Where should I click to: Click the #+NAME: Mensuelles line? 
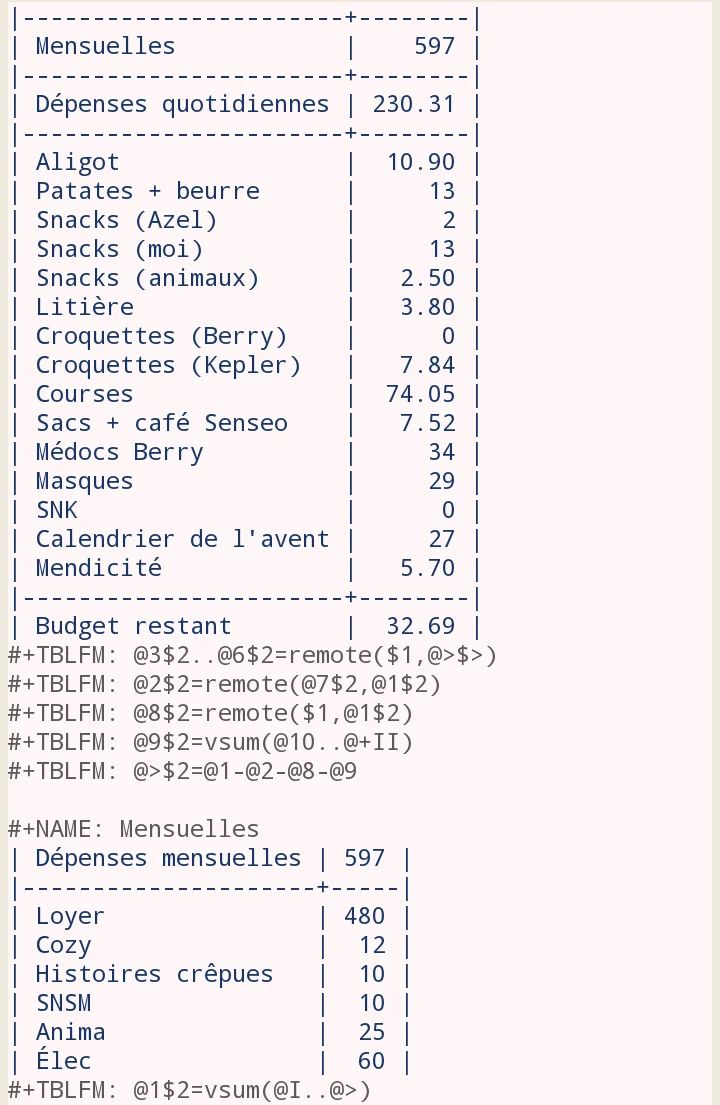click(133, 829)
